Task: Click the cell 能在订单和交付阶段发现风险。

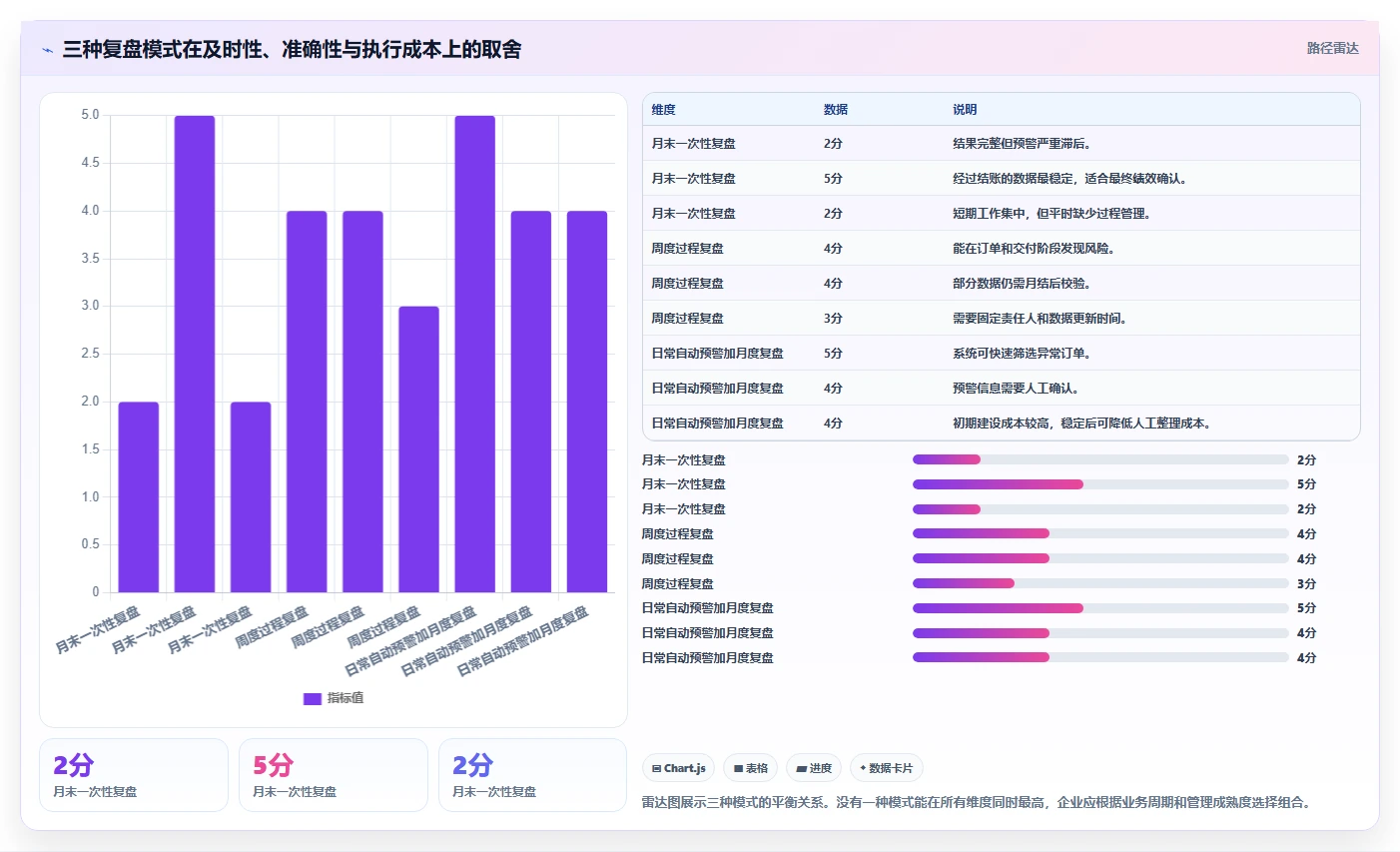Action: (x=1034, y=249)
